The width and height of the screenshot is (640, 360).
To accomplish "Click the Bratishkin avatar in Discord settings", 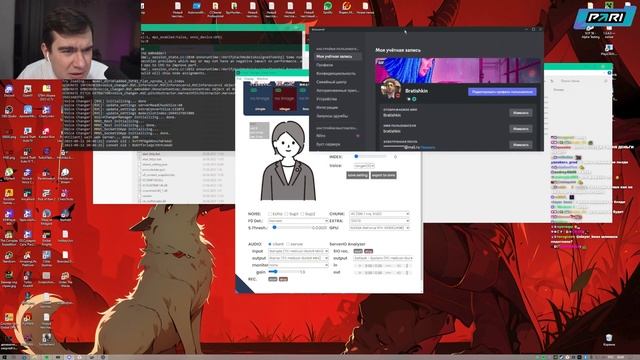I will click(390, 88).
